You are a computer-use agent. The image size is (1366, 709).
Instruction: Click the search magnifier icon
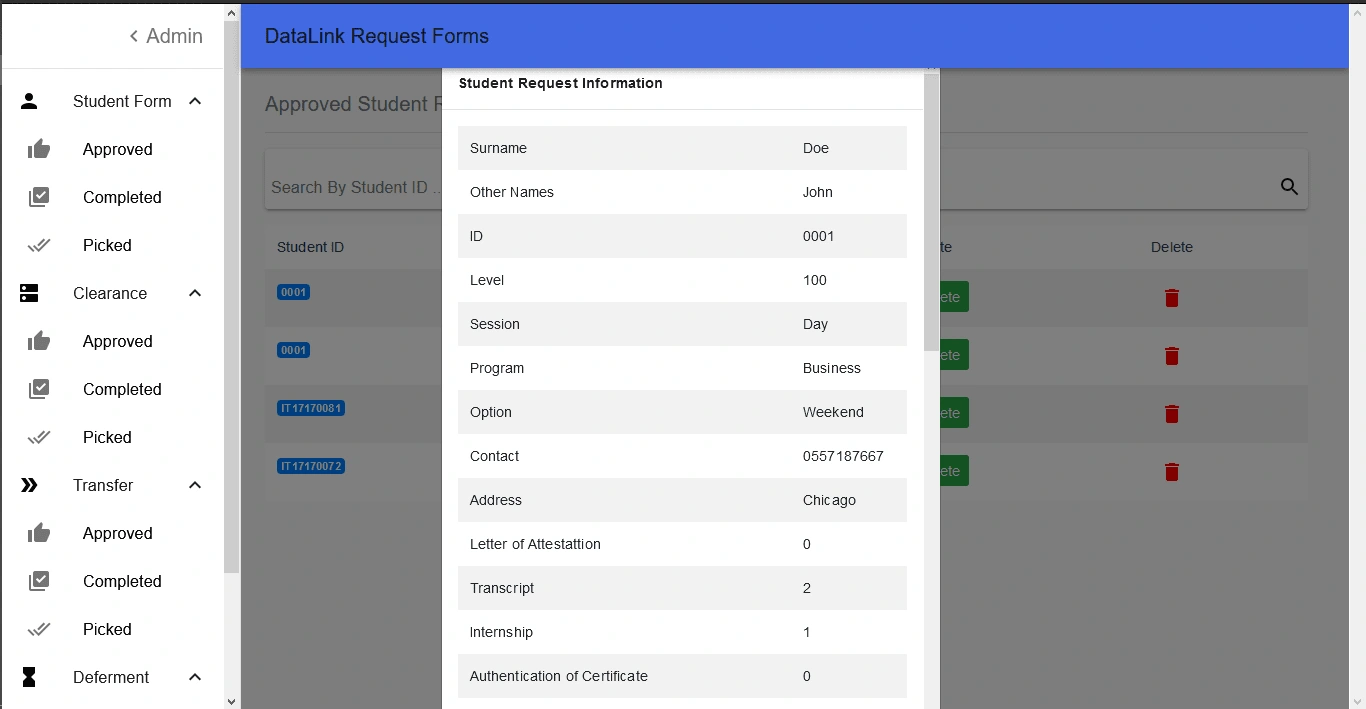(x=1289, y=186)
